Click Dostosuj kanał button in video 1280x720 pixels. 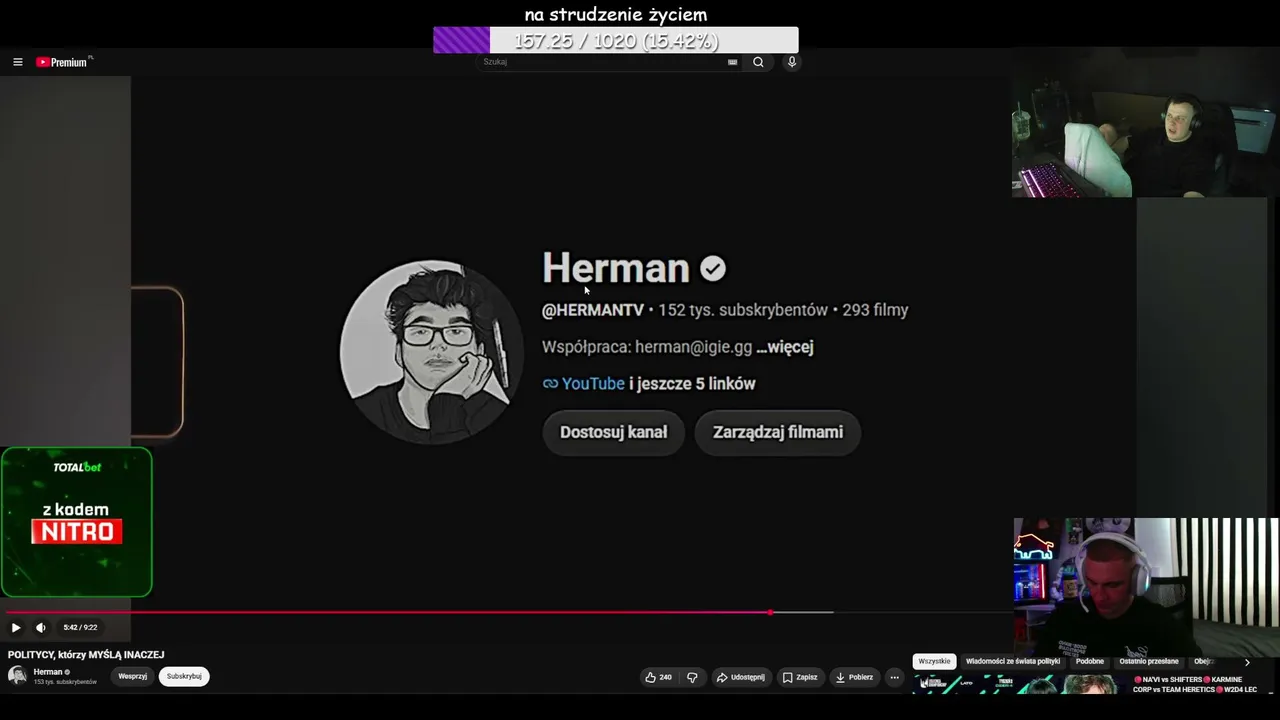tap(613, 432)
